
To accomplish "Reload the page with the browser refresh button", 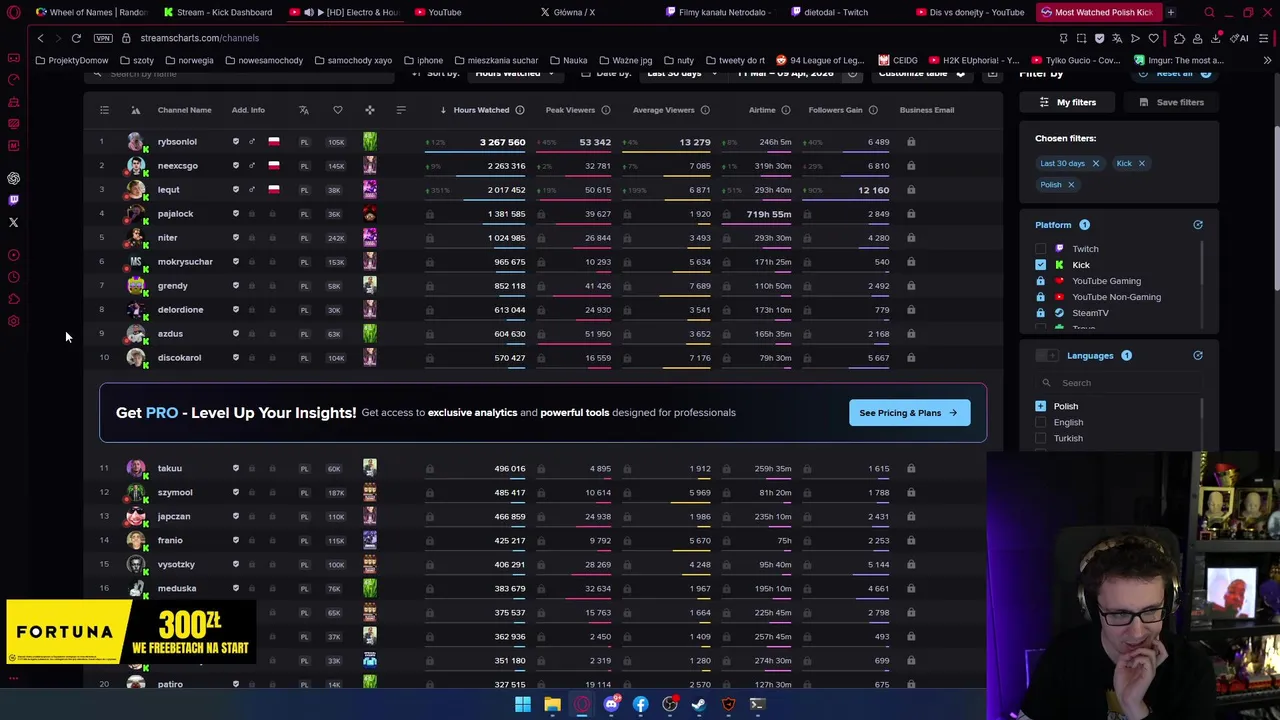I will click(76, 38).
